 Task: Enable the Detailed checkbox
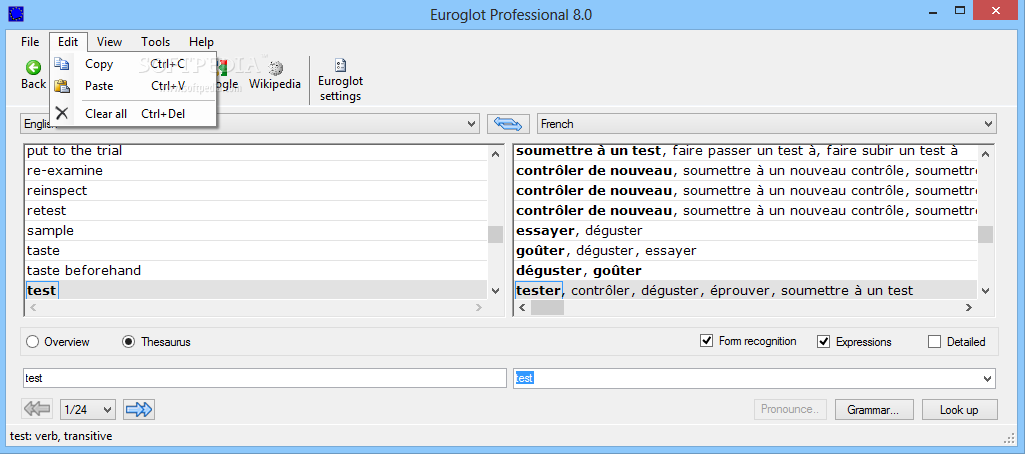pos(934,342)
